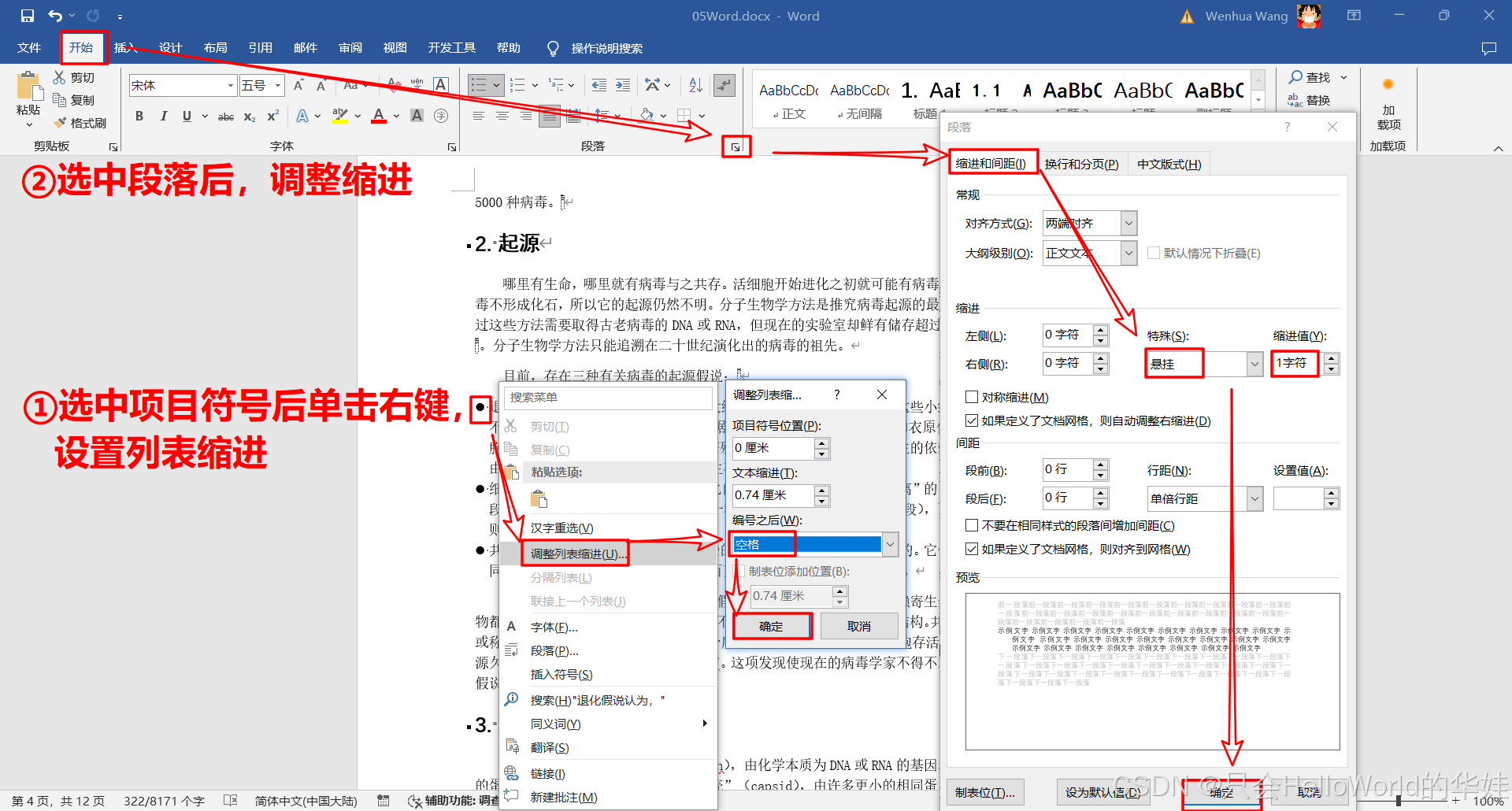Viewport: 1512px width, 811px height.
Task: Click the increase indent icon
Action: point(623,85)
